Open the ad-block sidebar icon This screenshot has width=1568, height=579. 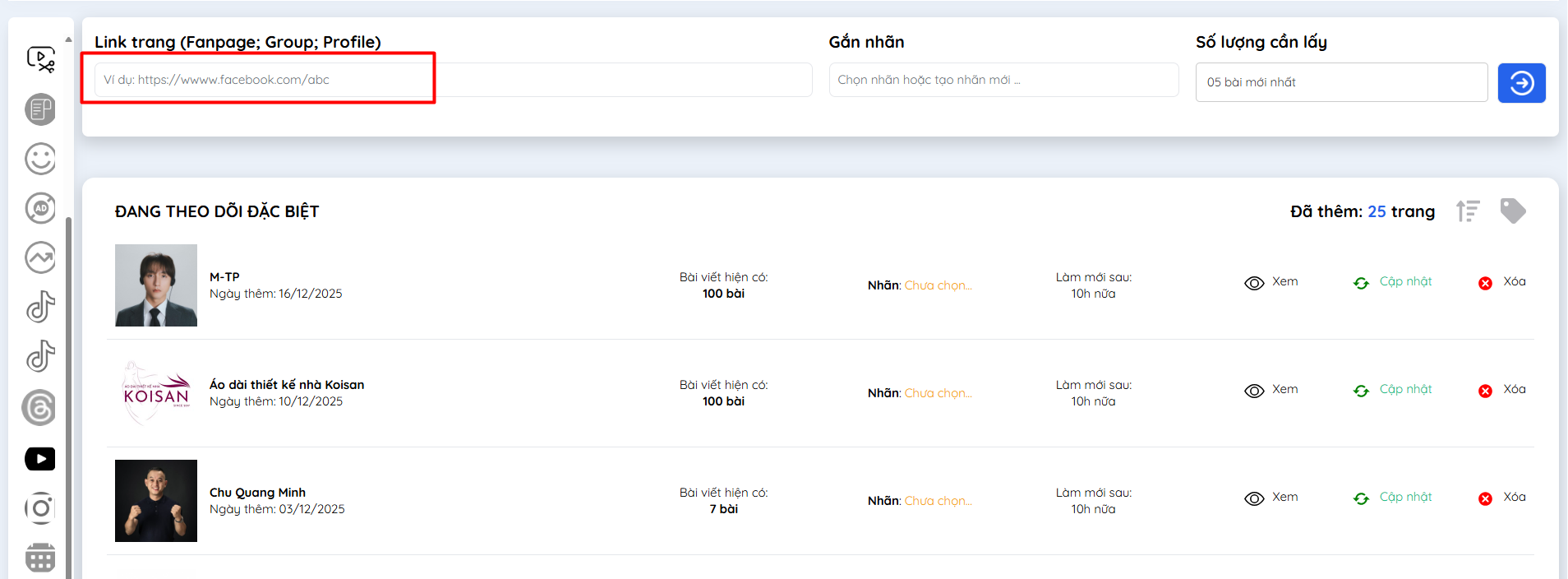pos(40,208)
